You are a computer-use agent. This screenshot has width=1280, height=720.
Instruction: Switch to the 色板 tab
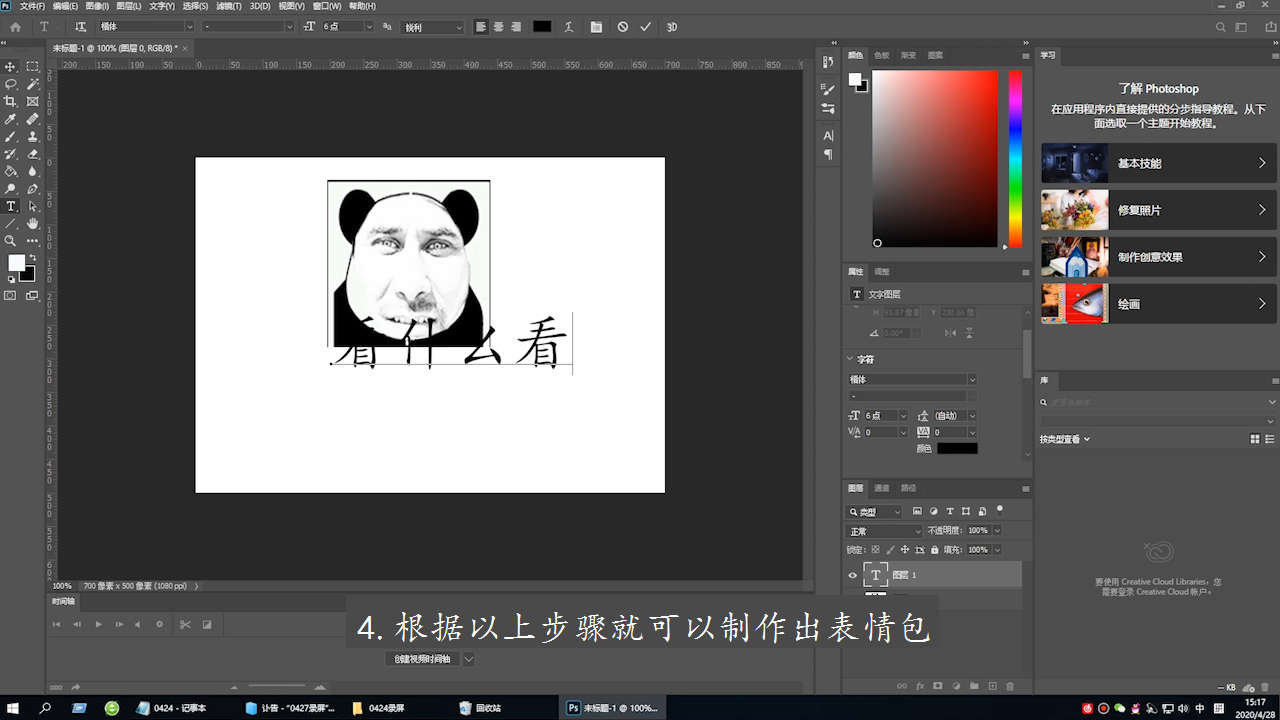pyautogui.click(x=881, y=55)
